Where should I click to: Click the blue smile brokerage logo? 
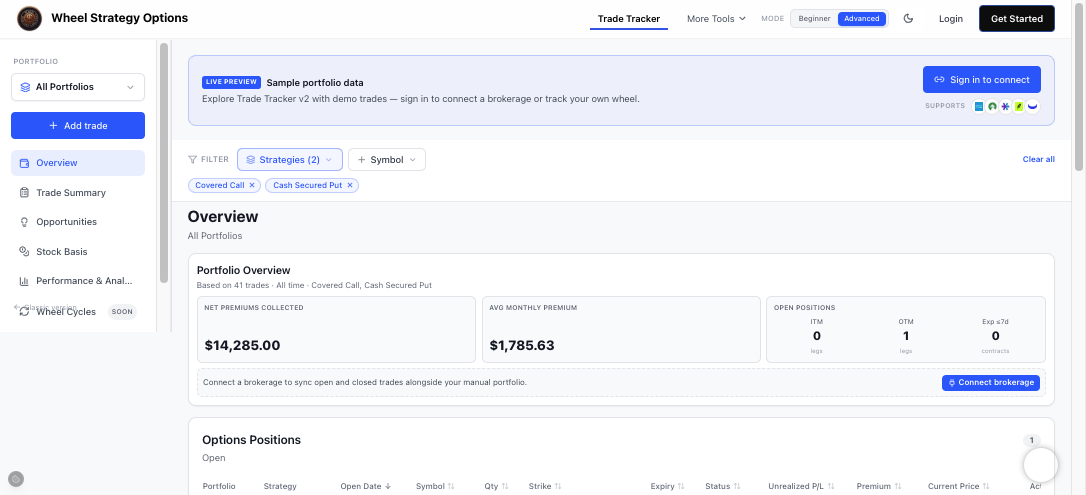point(1033,107)
